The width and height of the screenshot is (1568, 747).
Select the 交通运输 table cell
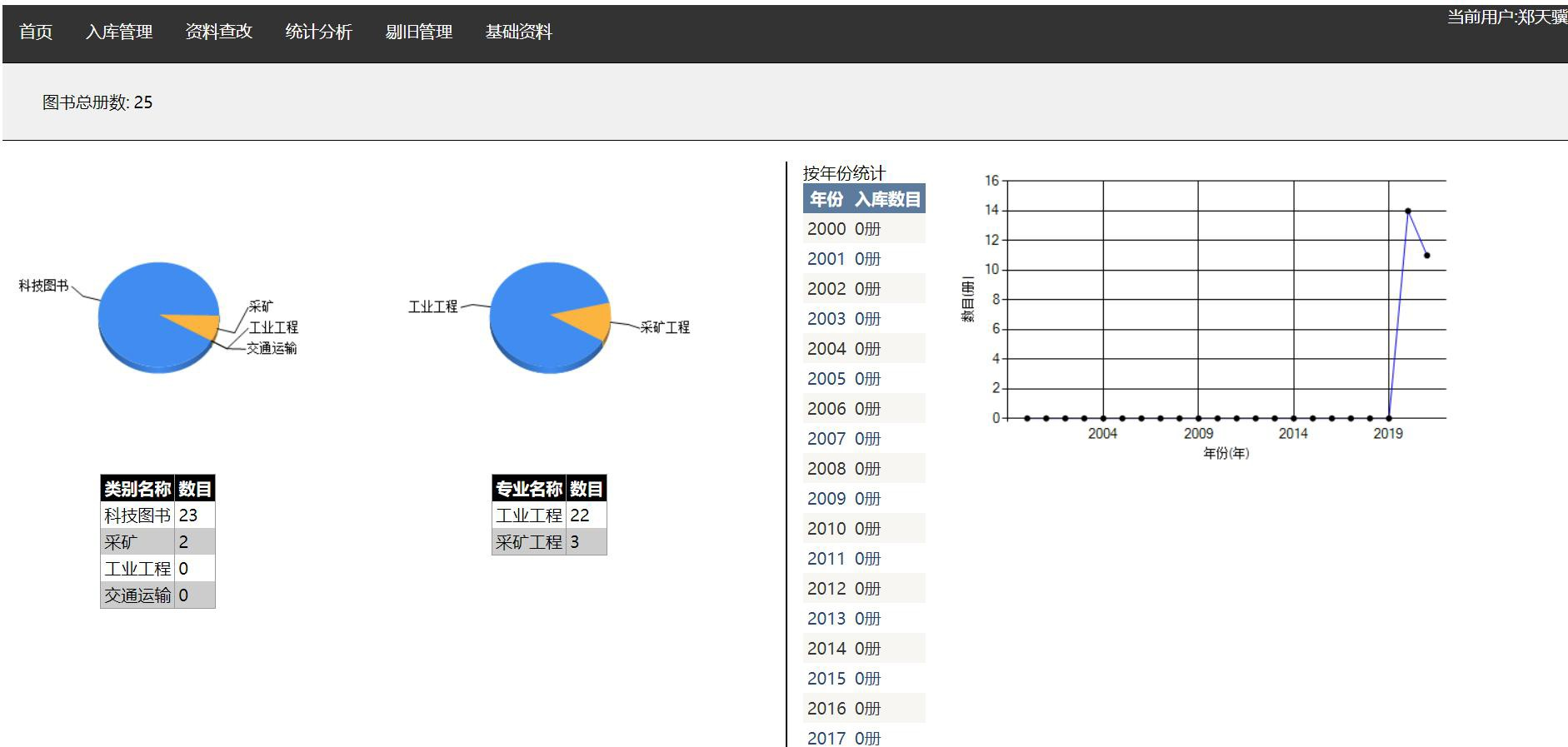click(137, 595)
